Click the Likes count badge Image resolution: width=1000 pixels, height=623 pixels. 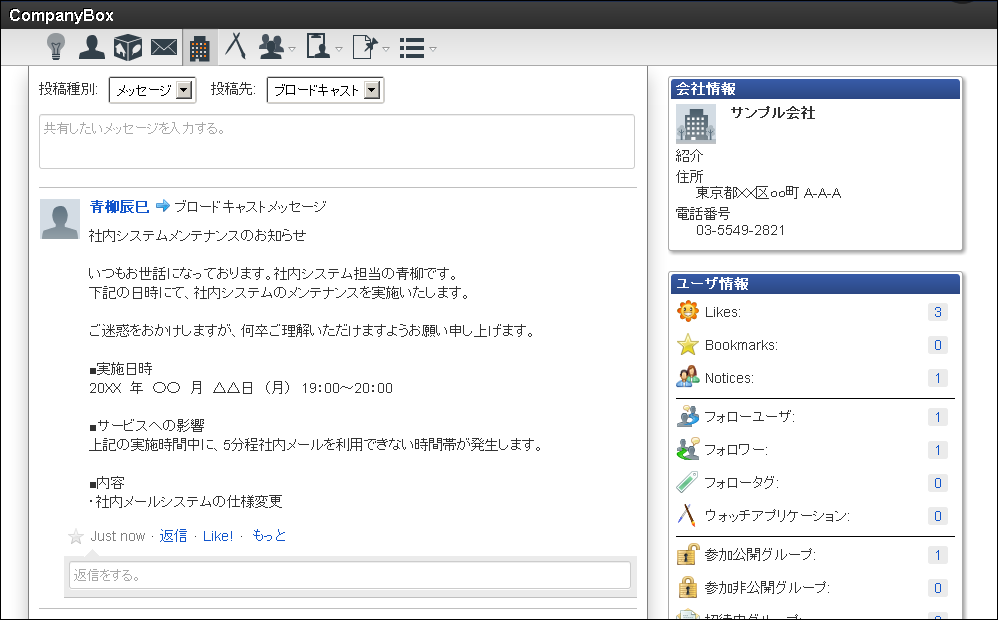click(x=937, y=312)
